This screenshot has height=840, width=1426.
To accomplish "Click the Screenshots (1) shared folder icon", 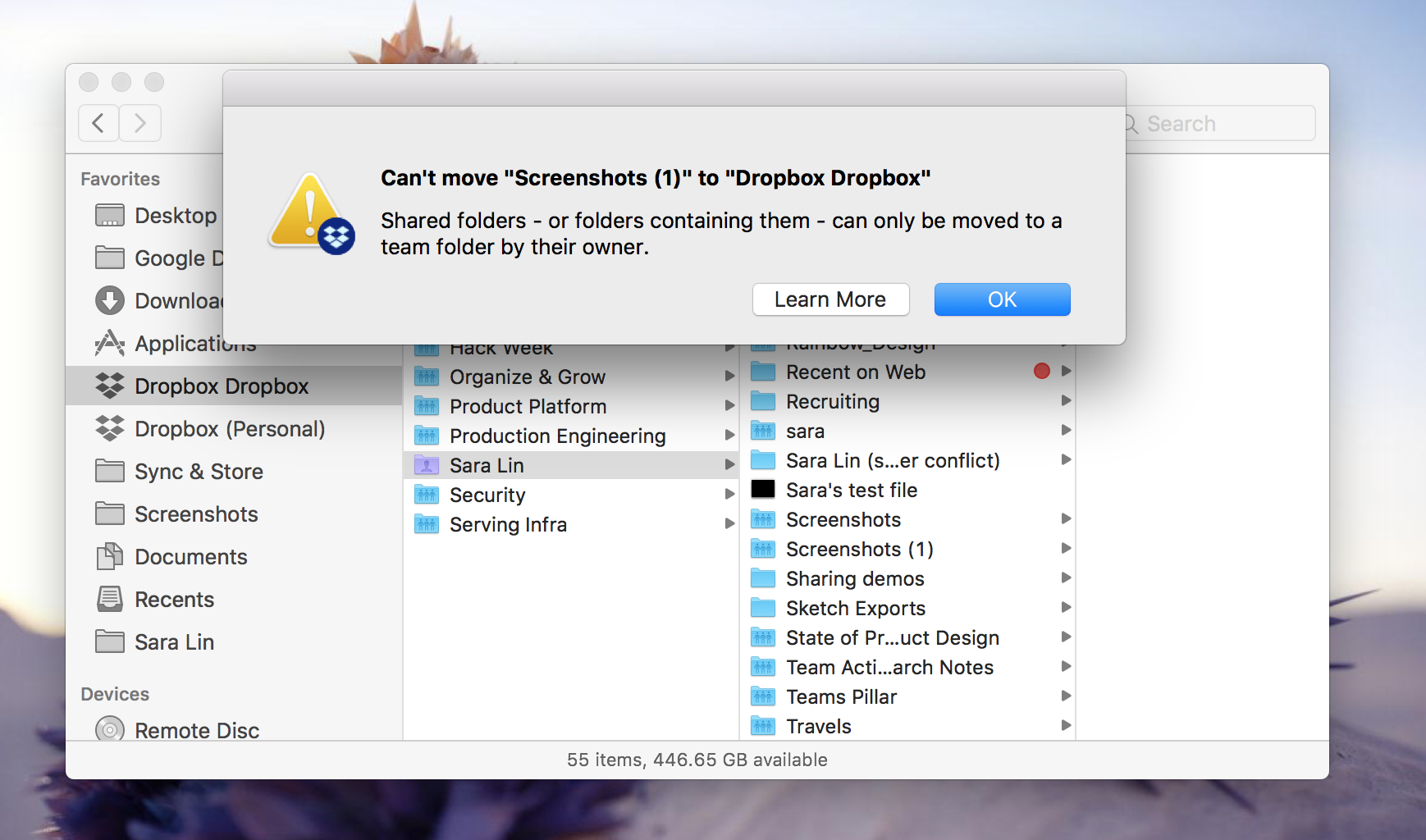I will [x=763, y=549].
